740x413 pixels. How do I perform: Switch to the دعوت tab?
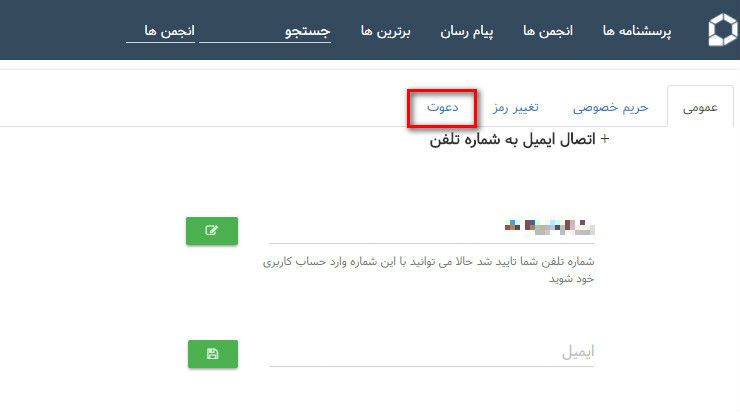(443, 107)
